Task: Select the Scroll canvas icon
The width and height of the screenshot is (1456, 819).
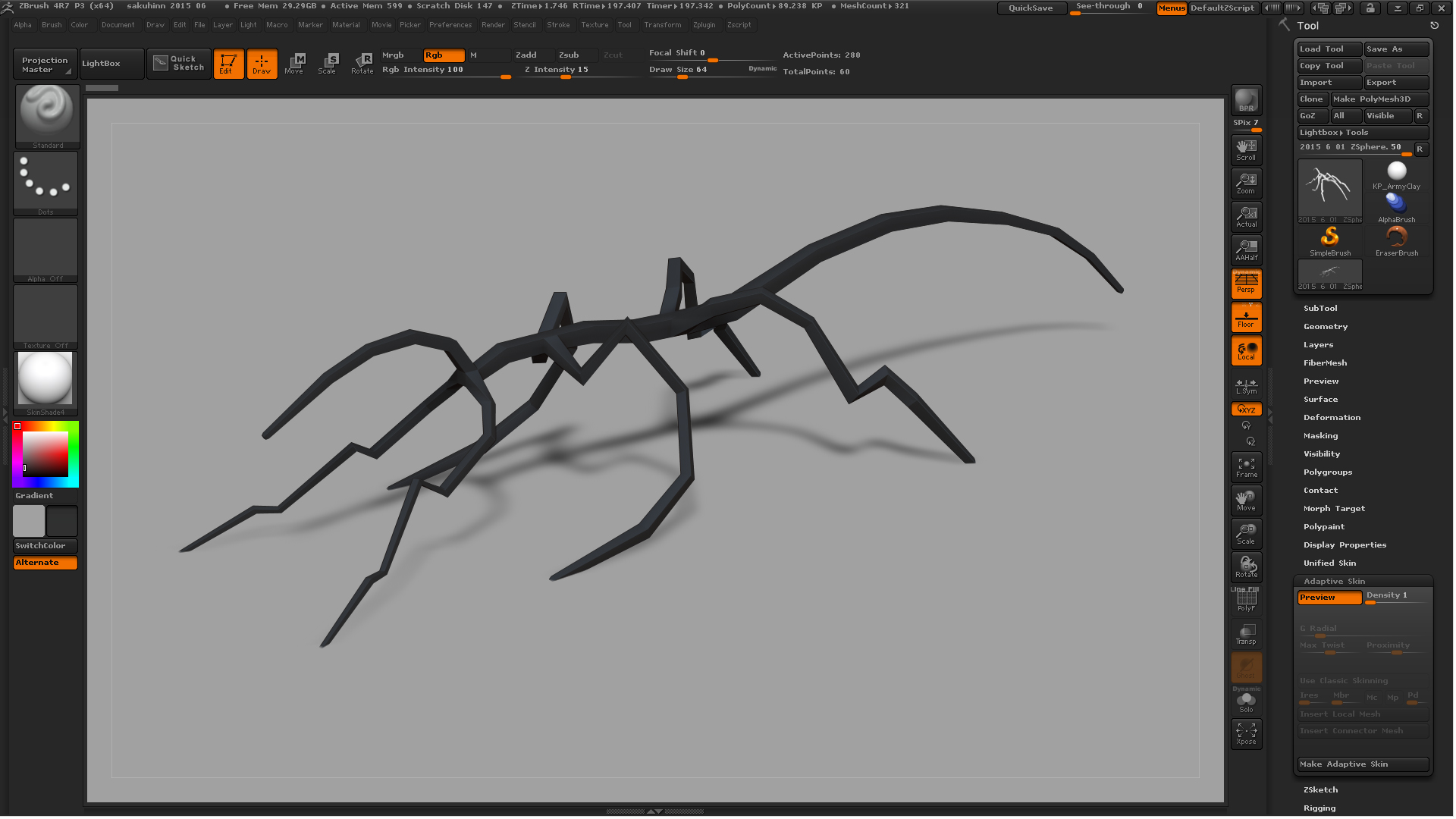Action: pyautogui.click(x=1246, y=150)
